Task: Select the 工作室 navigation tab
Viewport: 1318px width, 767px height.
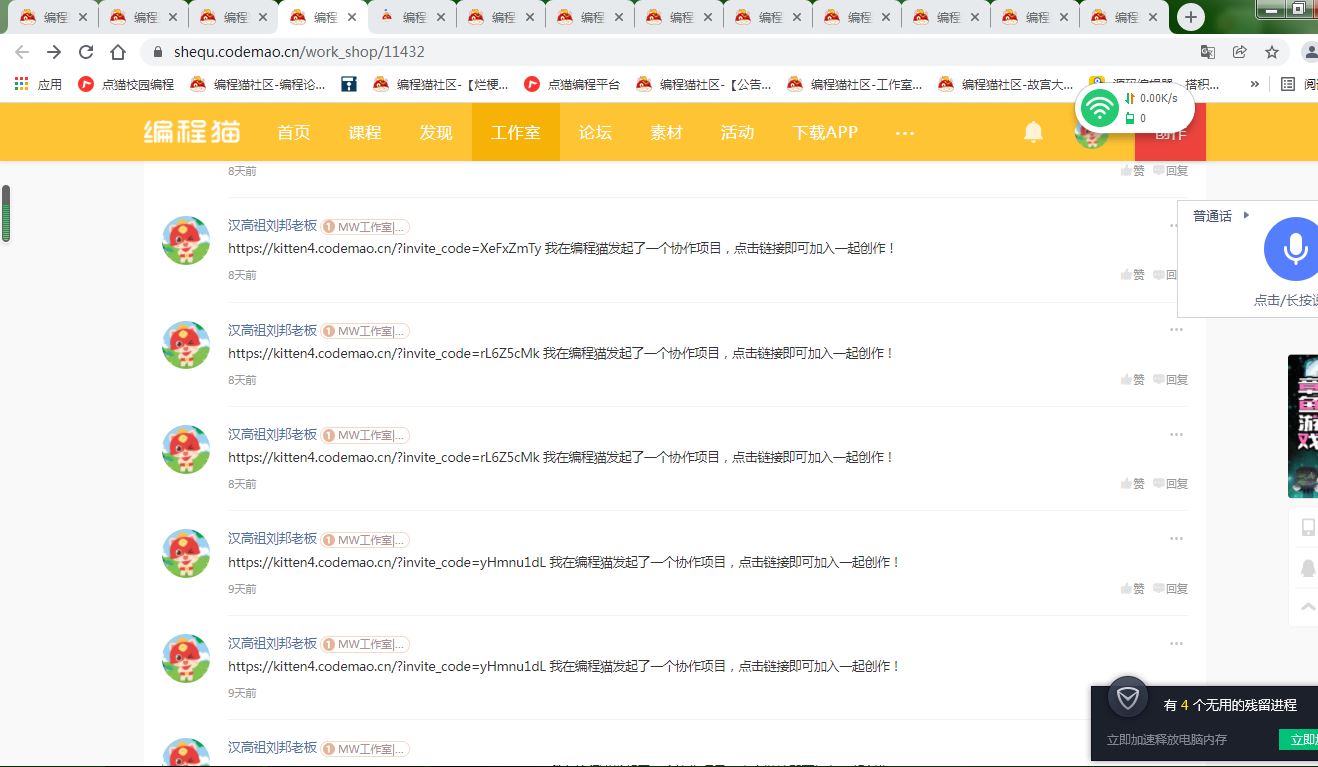Action: click(516, 132)
